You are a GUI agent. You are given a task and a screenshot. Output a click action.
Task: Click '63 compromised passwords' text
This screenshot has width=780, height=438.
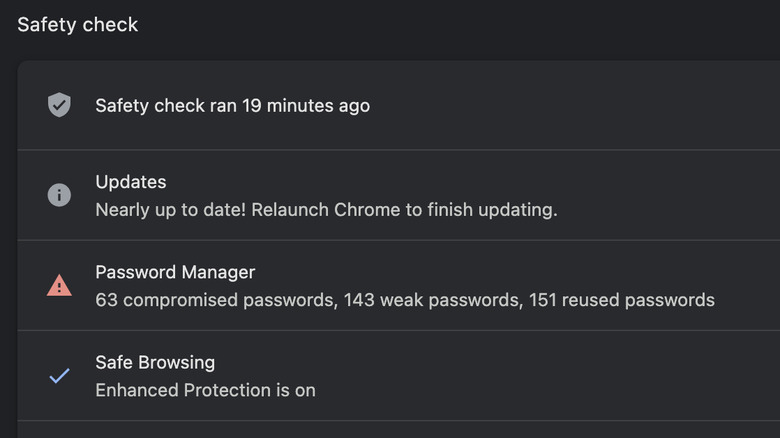215,300
